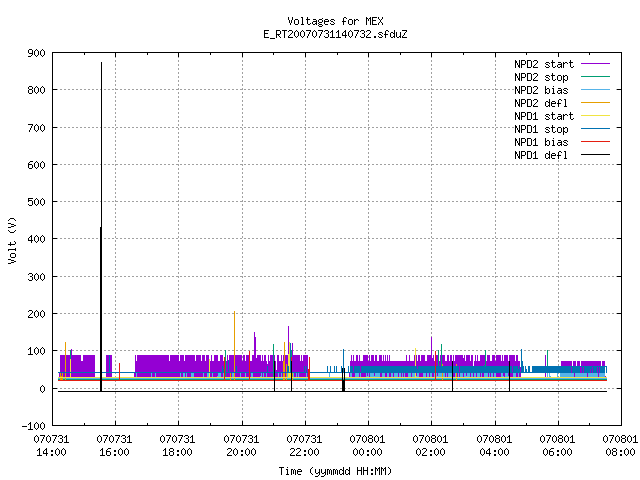Click the 600 y-axis tick label
This screenshot has width=640, height=480.
tap(36, 165)
